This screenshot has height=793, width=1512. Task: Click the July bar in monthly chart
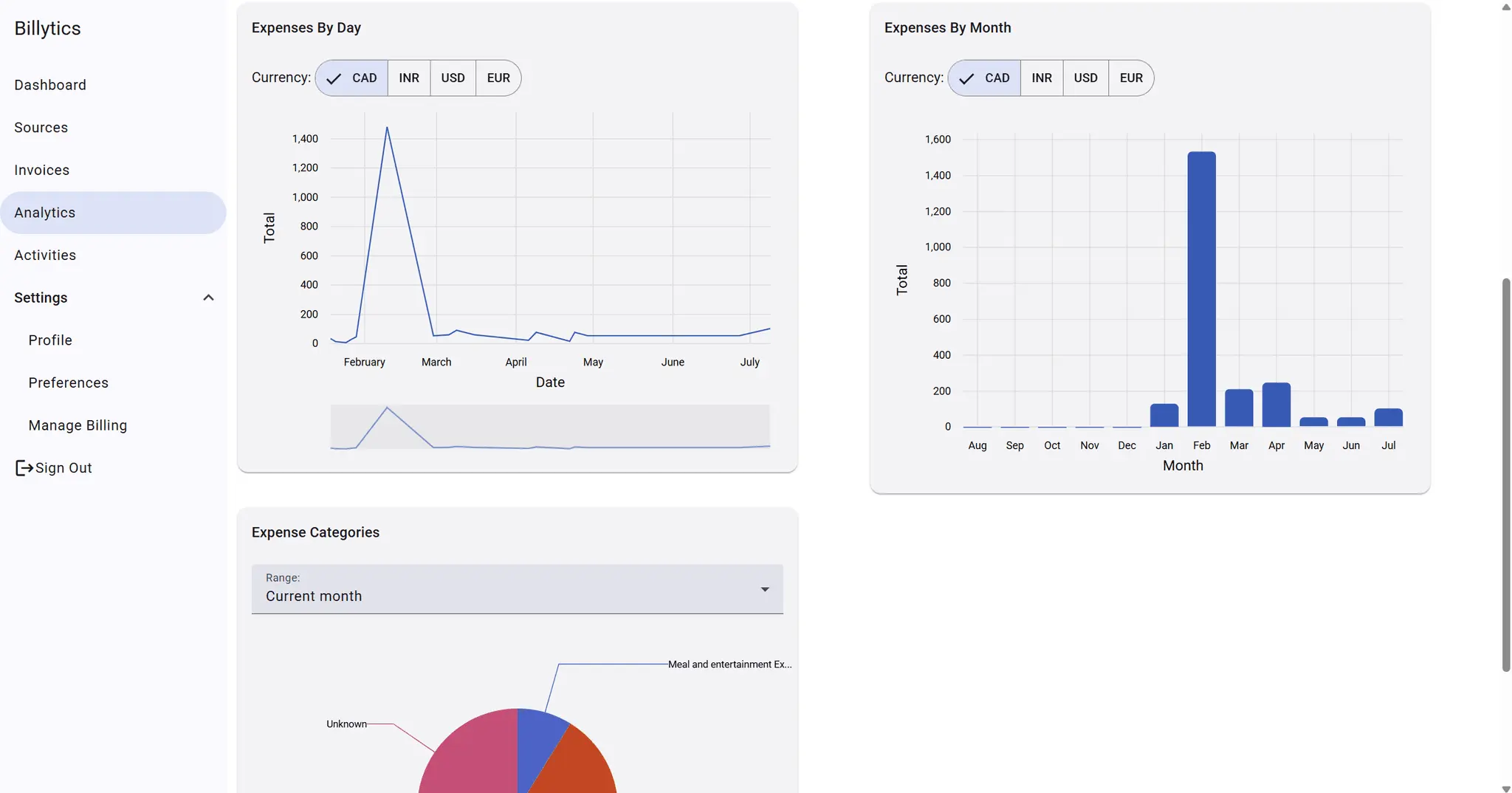point(1388,417)
